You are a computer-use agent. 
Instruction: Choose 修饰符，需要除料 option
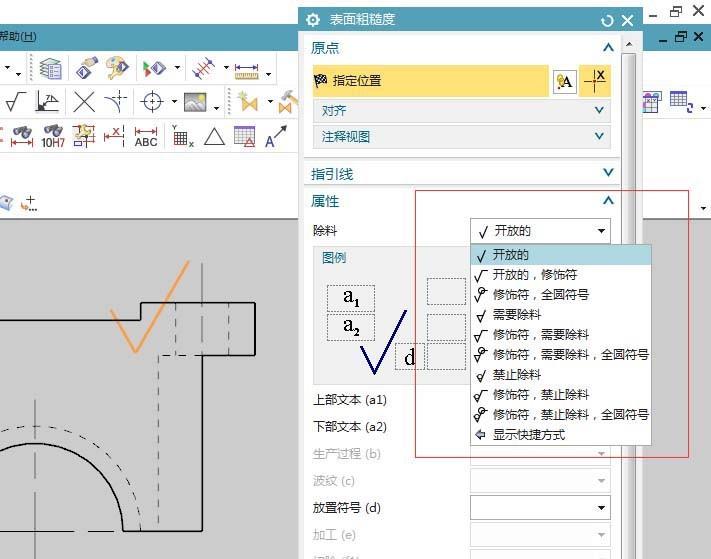pos(561,335)
